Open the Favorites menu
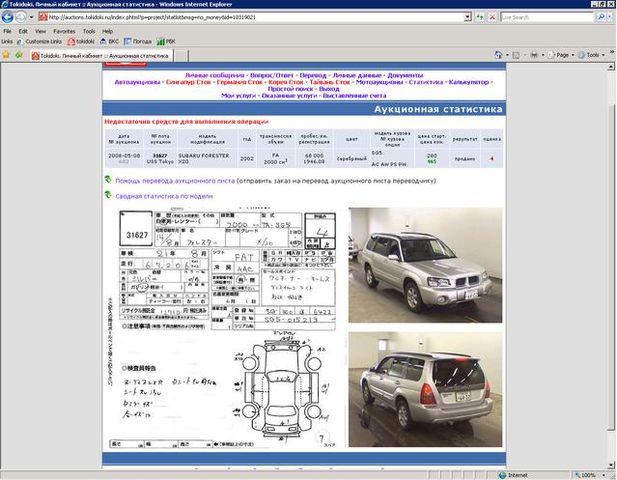The width and height of the screenshot is (617, 480). point(64,31)
